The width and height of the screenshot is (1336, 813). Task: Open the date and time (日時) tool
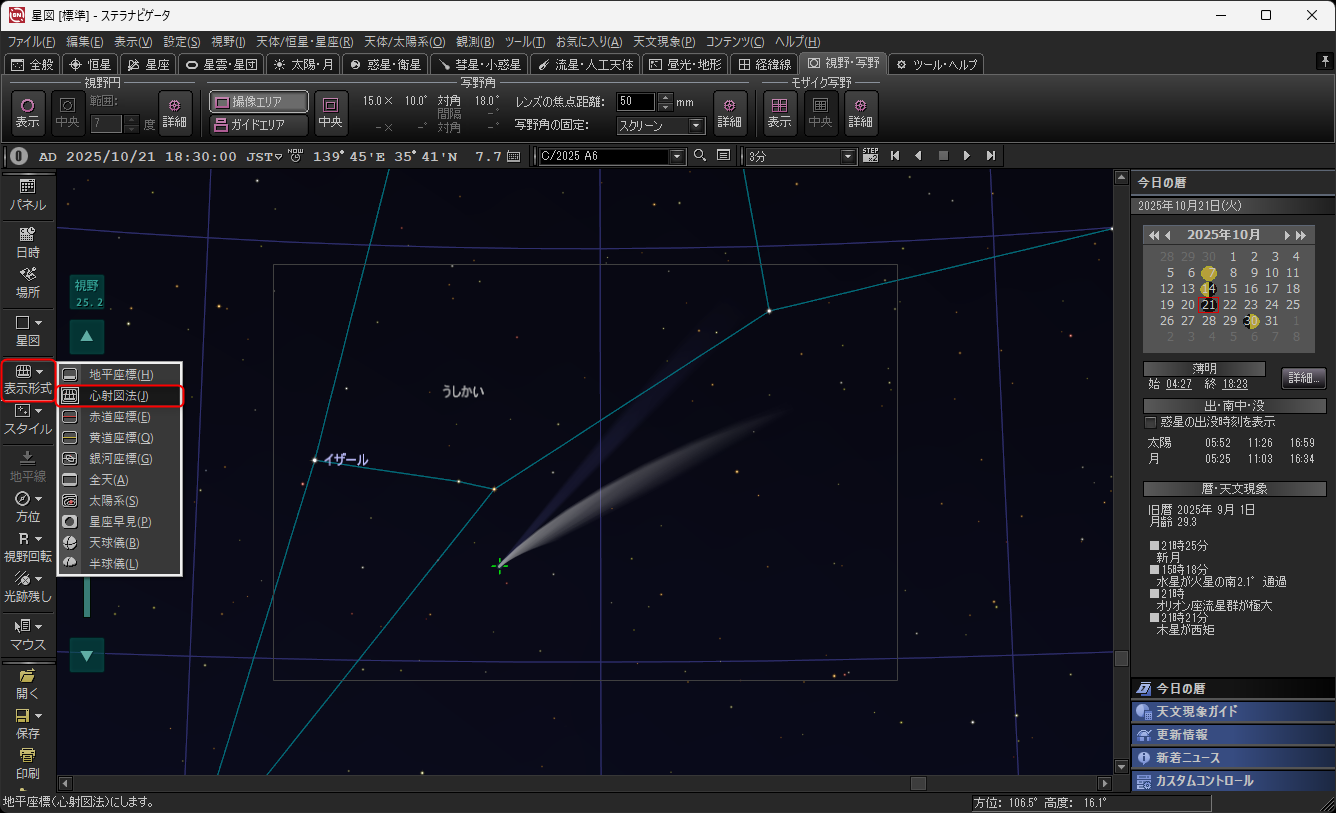click(x=27, y=242)
